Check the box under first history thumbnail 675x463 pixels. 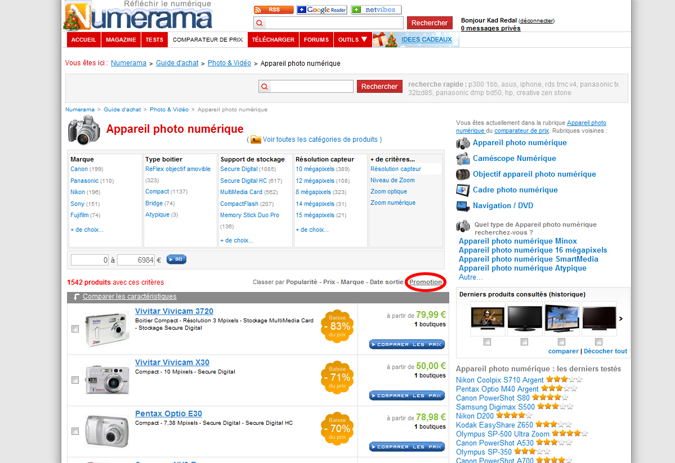click(x=487, y=342)
